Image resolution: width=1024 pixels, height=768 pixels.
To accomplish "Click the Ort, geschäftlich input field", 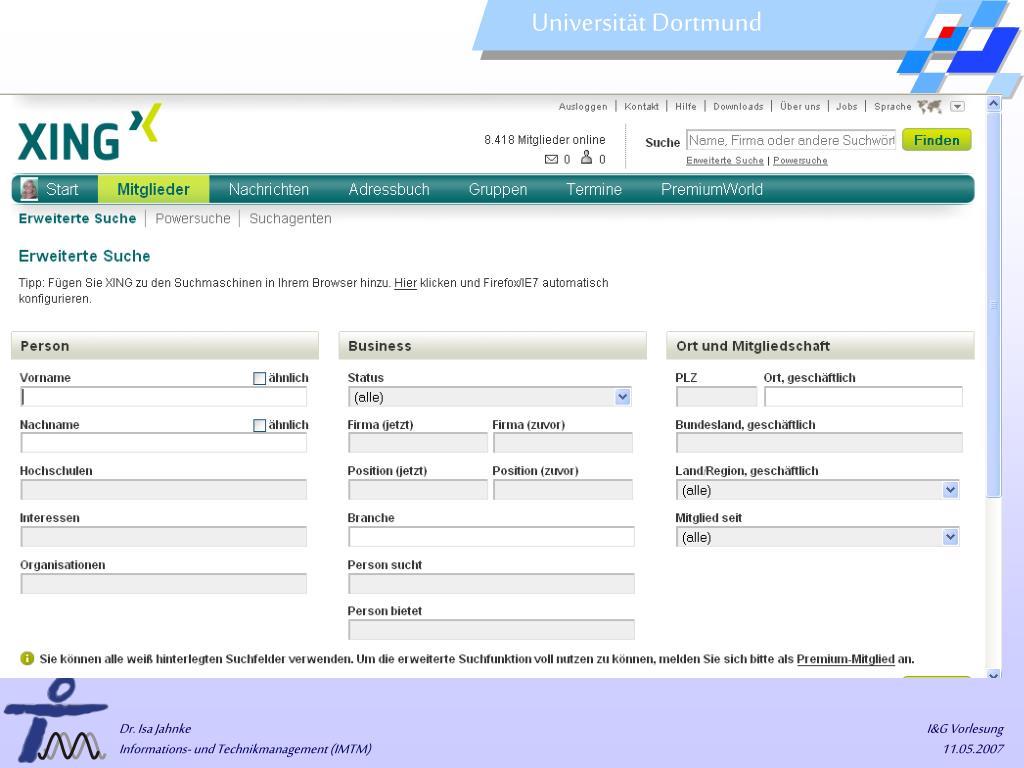I will [x=863, y=396].
